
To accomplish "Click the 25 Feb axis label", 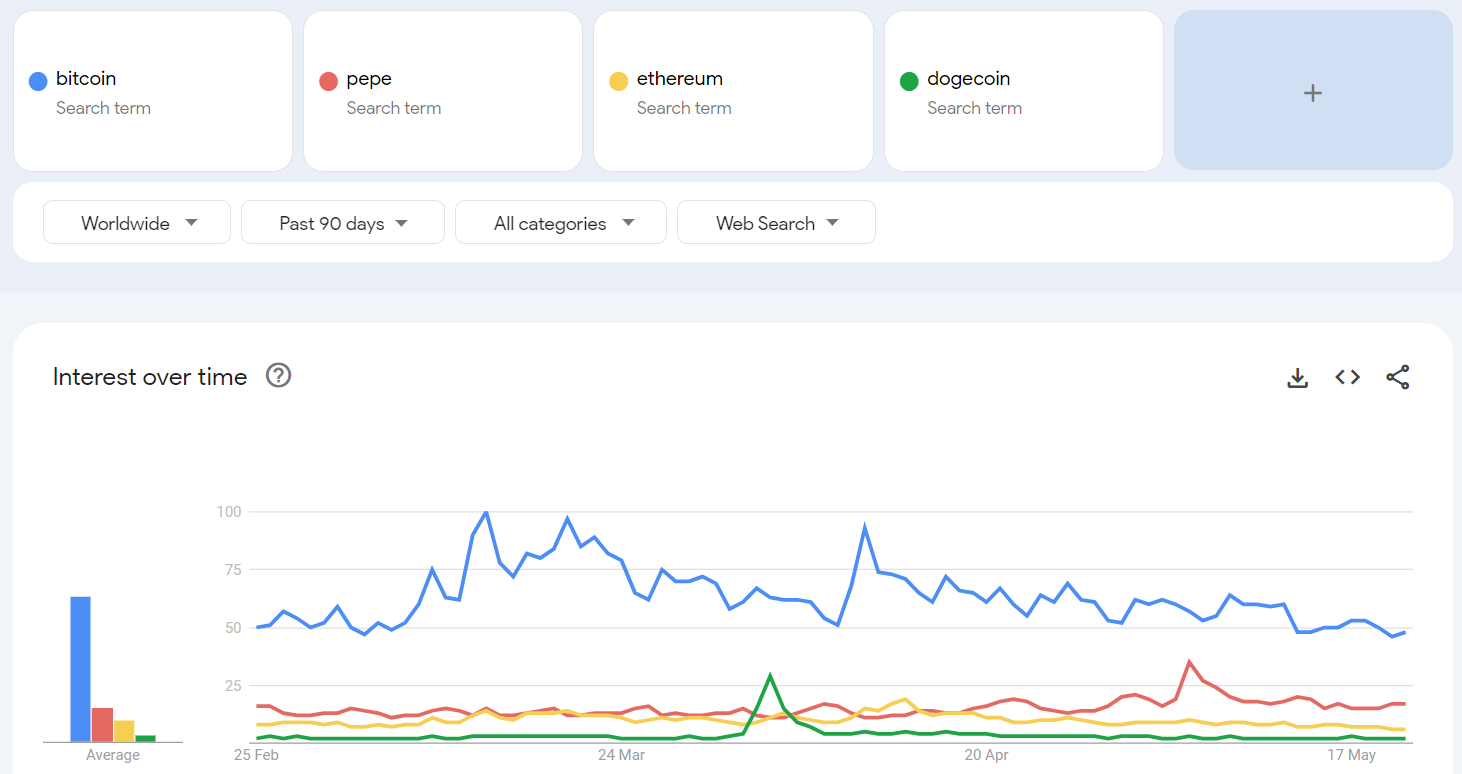I will coord(256,755).
